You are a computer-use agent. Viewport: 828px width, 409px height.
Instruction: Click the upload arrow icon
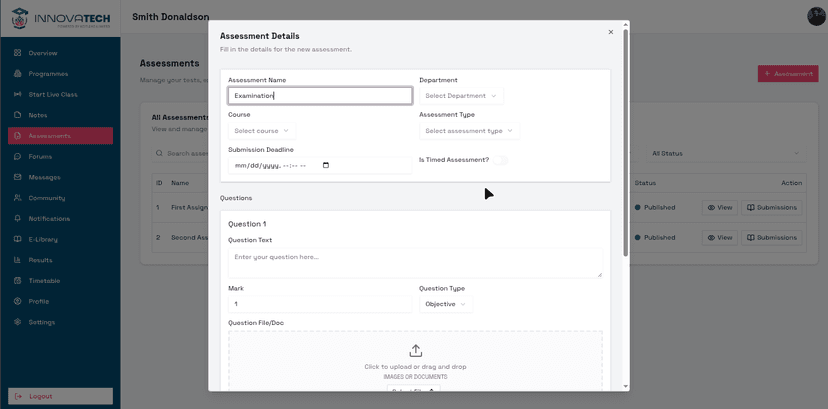415,351
